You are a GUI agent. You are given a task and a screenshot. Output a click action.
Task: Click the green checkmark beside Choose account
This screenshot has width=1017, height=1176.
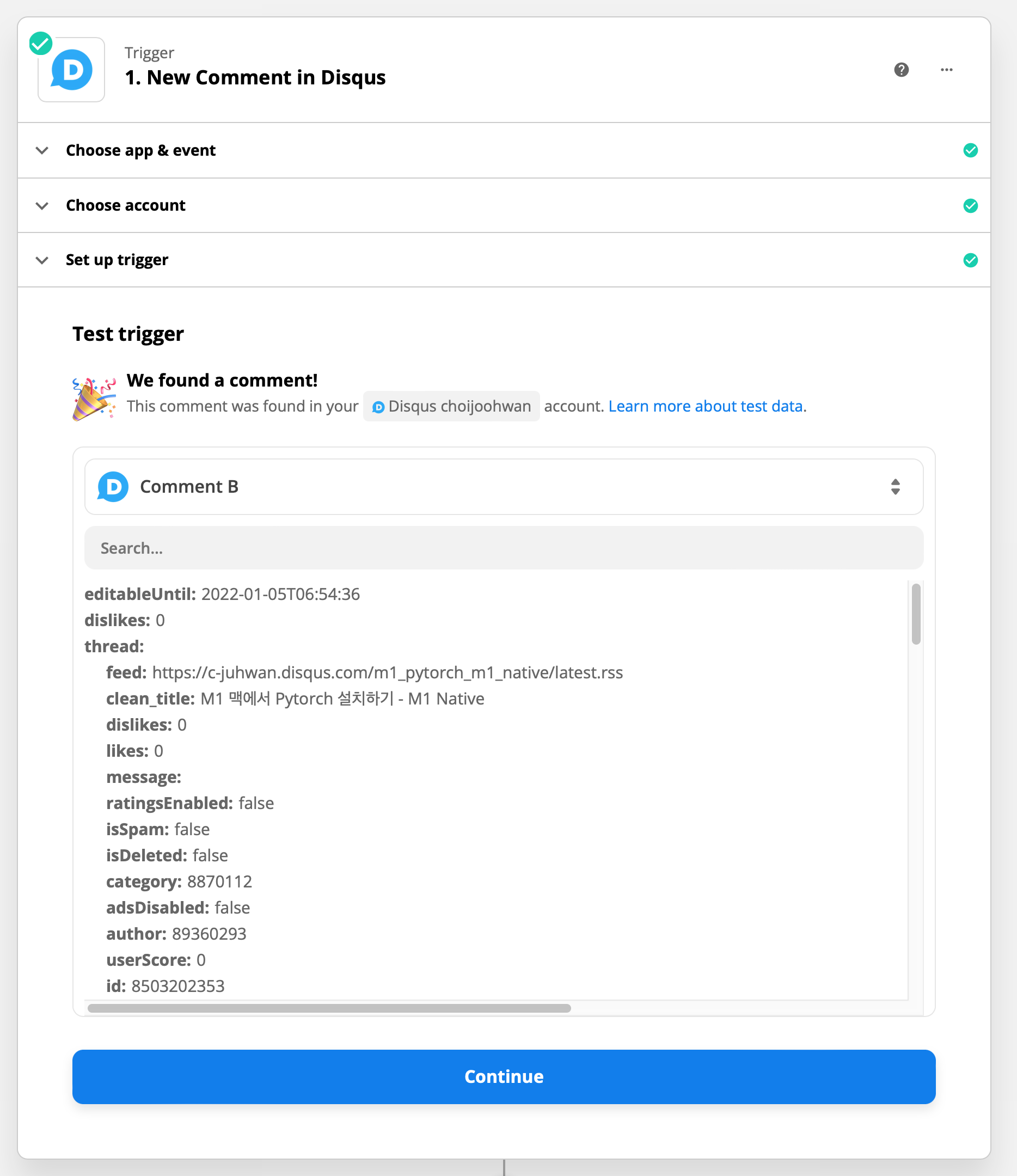pos(971,205)
